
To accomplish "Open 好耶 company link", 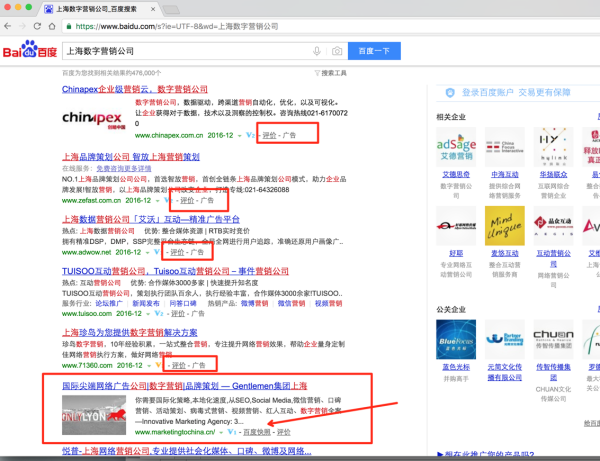I will pyautogui.click(x=456, y=253).
